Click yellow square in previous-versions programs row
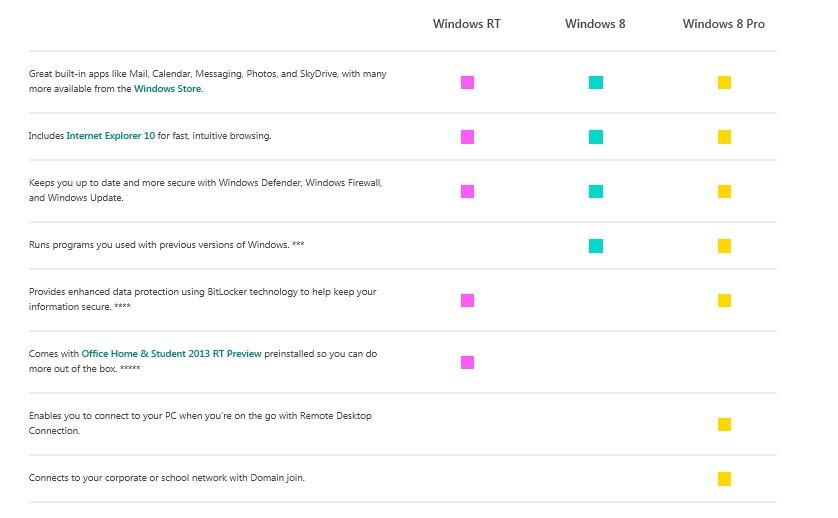 click(724, 245)
